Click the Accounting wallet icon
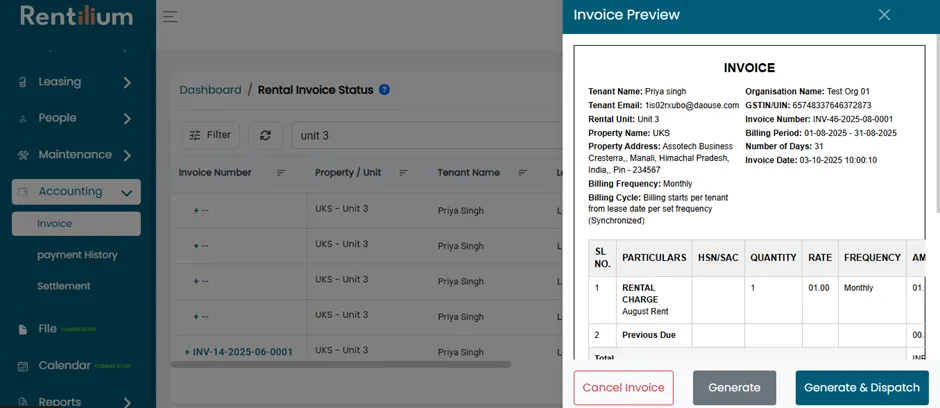This screenshot has width=940, height=408. (x=23, y=192)
